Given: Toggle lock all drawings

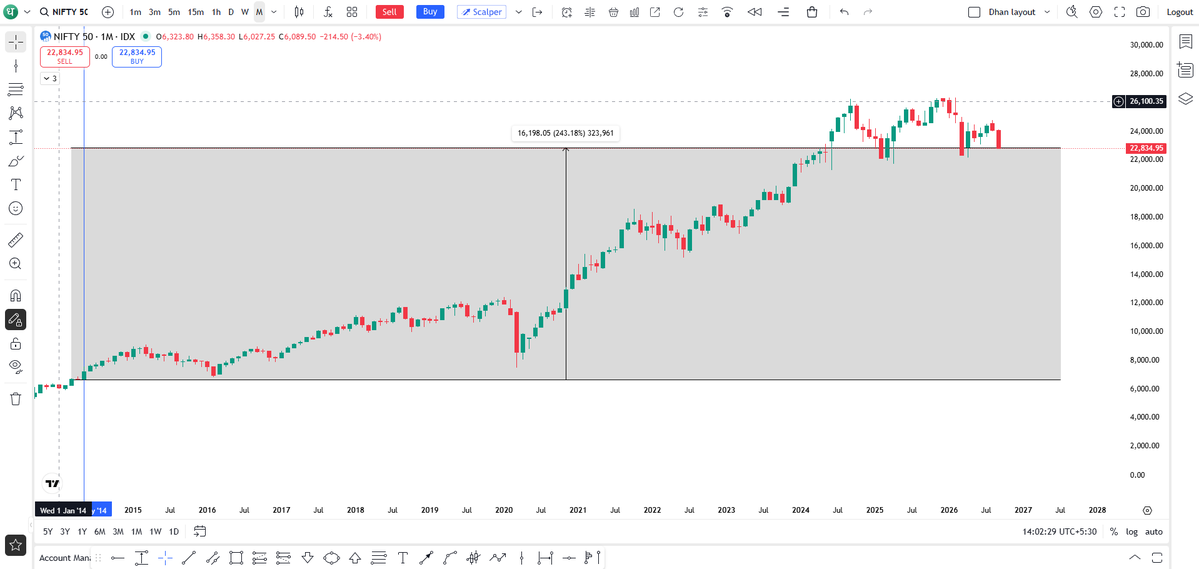Looking at the screenshot, I should click(x=15, y=343).
